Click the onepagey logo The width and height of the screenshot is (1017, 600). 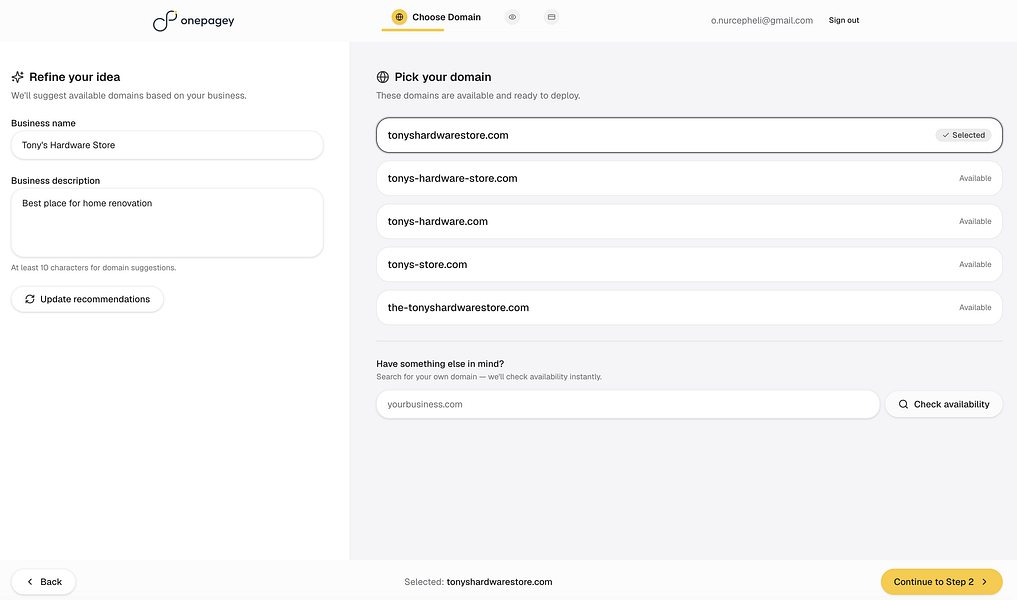pos(193,21)
